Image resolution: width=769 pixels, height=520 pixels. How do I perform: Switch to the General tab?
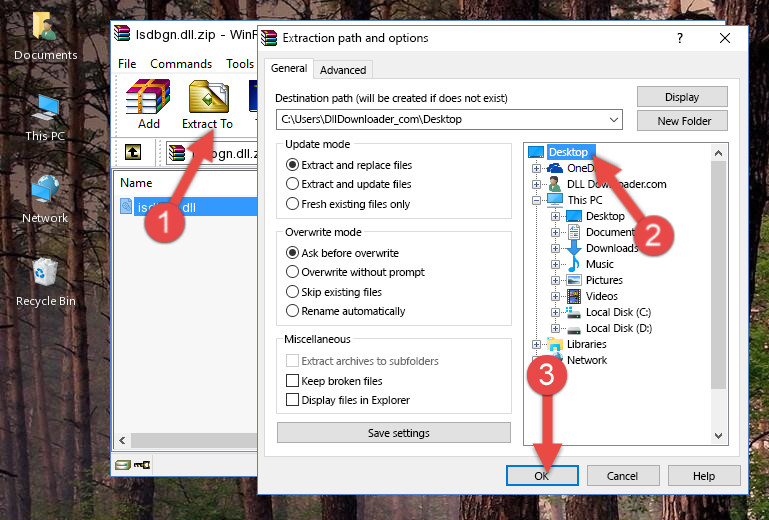tap(289, 68)
